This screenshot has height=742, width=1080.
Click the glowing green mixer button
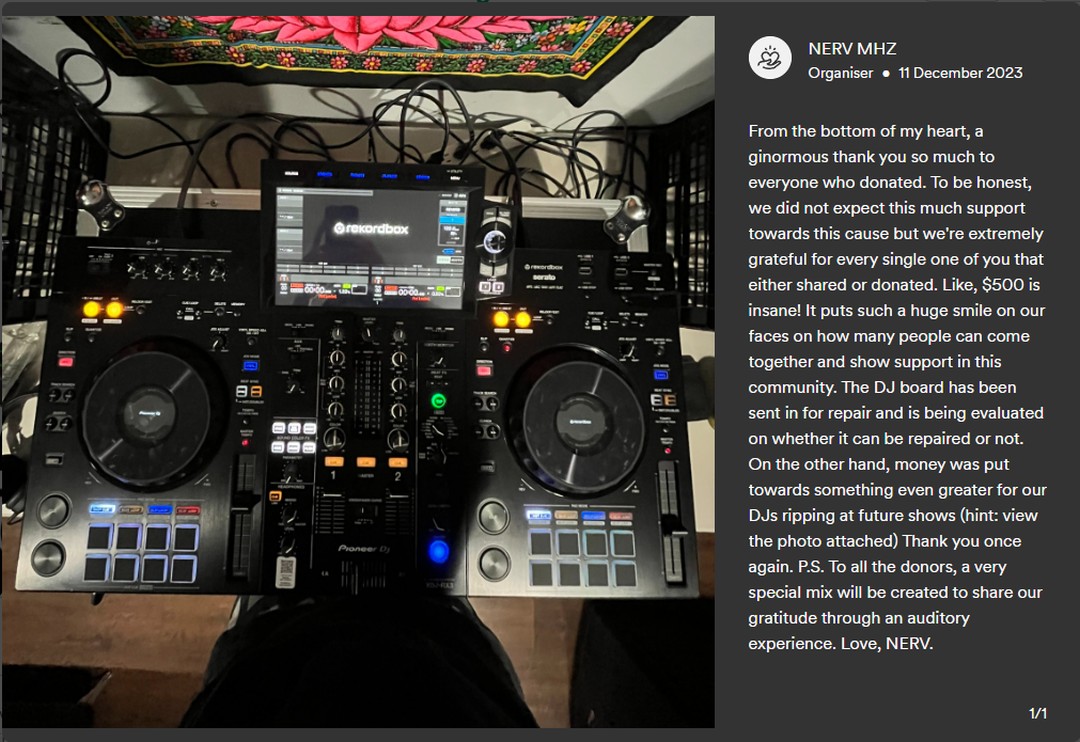pyautogui.click(x=438, y=400)
